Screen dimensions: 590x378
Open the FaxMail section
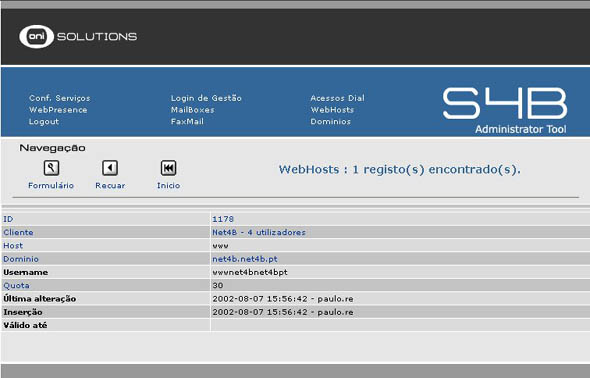(187, 121)
